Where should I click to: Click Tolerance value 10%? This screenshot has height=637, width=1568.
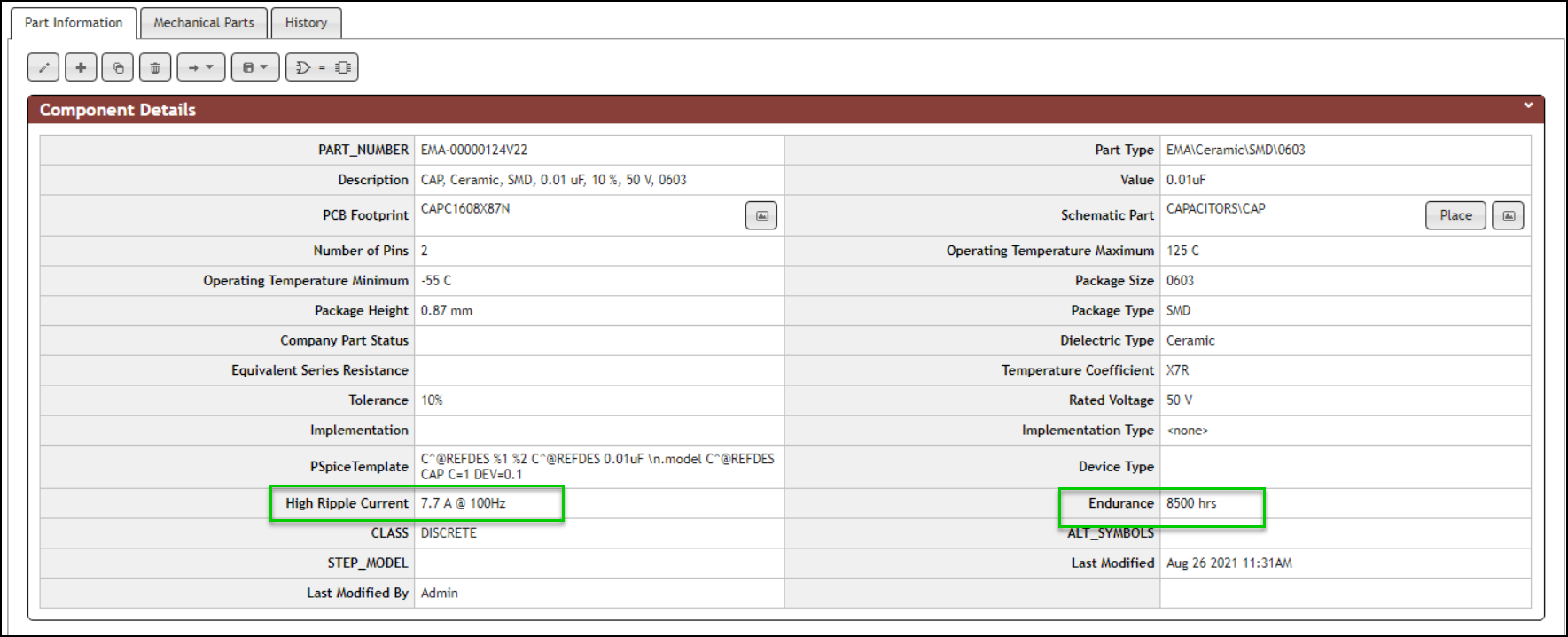[x=432, y=400]
